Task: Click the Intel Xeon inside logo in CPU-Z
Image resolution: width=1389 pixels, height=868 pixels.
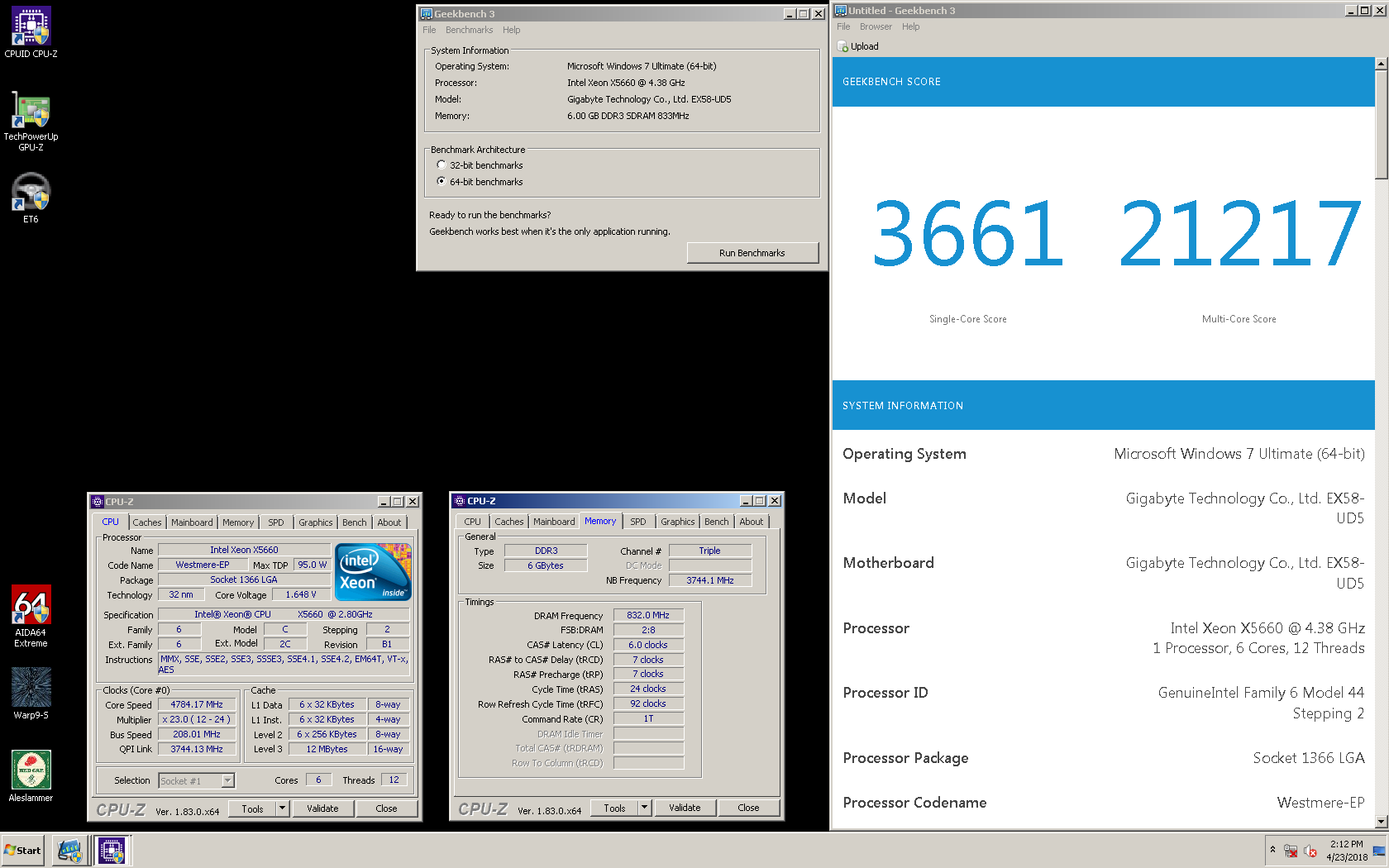Action: tap(373, 572)
